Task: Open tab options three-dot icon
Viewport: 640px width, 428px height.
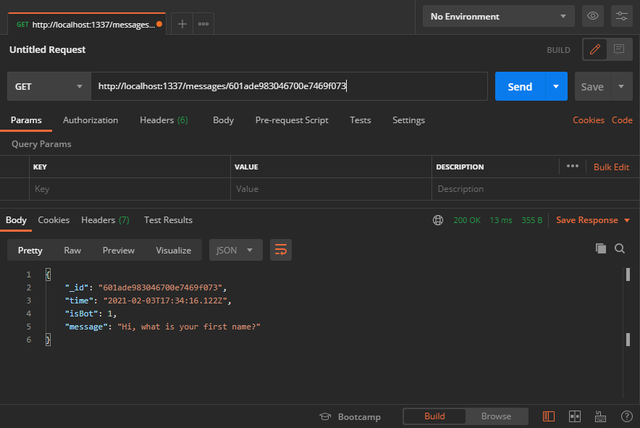Action: coord(203,24)
